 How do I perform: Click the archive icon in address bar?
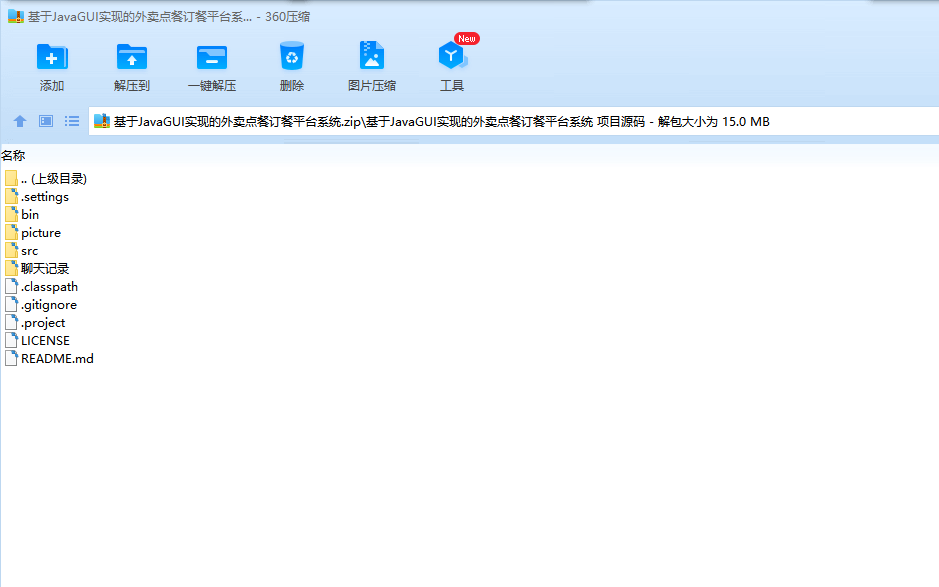click(102, 121)
